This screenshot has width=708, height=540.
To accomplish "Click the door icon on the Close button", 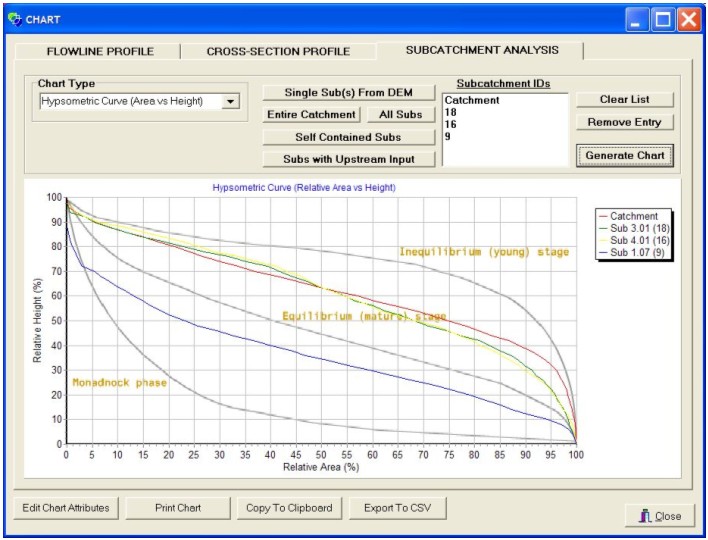I will pyautogui.click(x=643, y=516).
